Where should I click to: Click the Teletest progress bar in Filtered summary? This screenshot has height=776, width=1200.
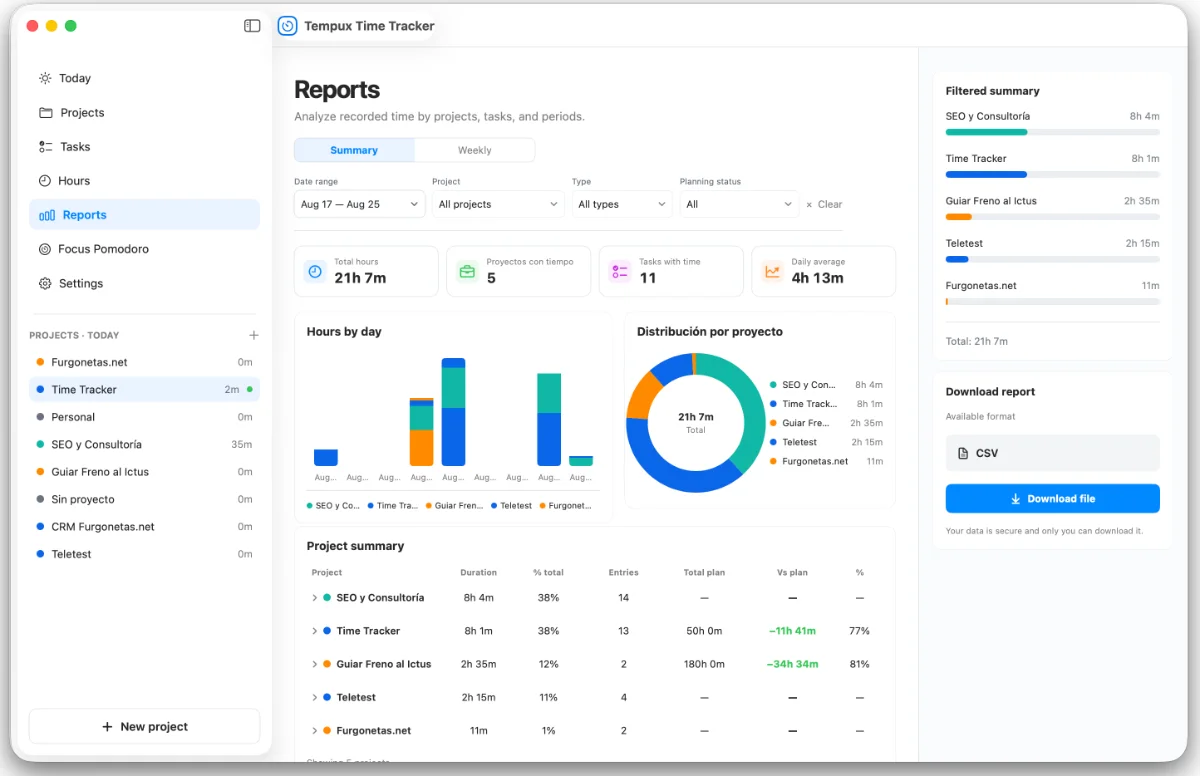(1053, 259)
